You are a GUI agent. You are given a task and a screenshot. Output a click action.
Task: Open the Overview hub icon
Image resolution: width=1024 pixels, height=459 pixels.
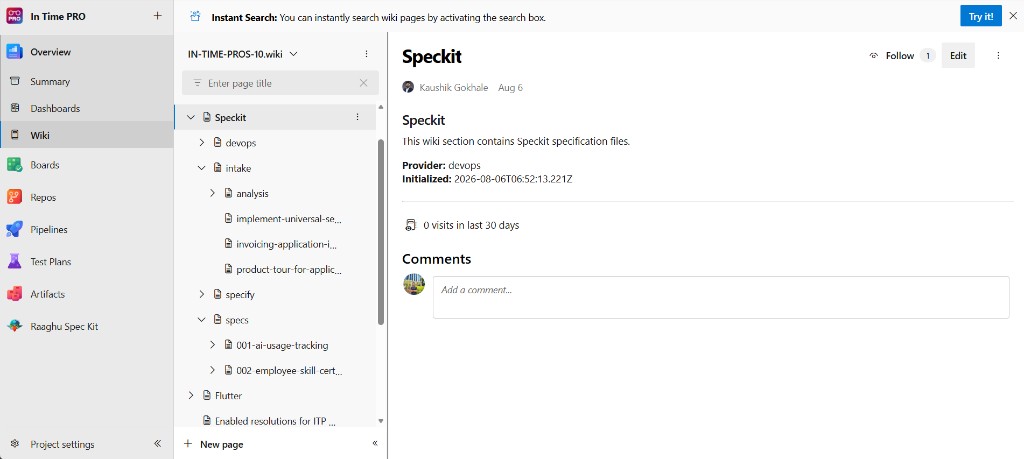click(14, 52)
